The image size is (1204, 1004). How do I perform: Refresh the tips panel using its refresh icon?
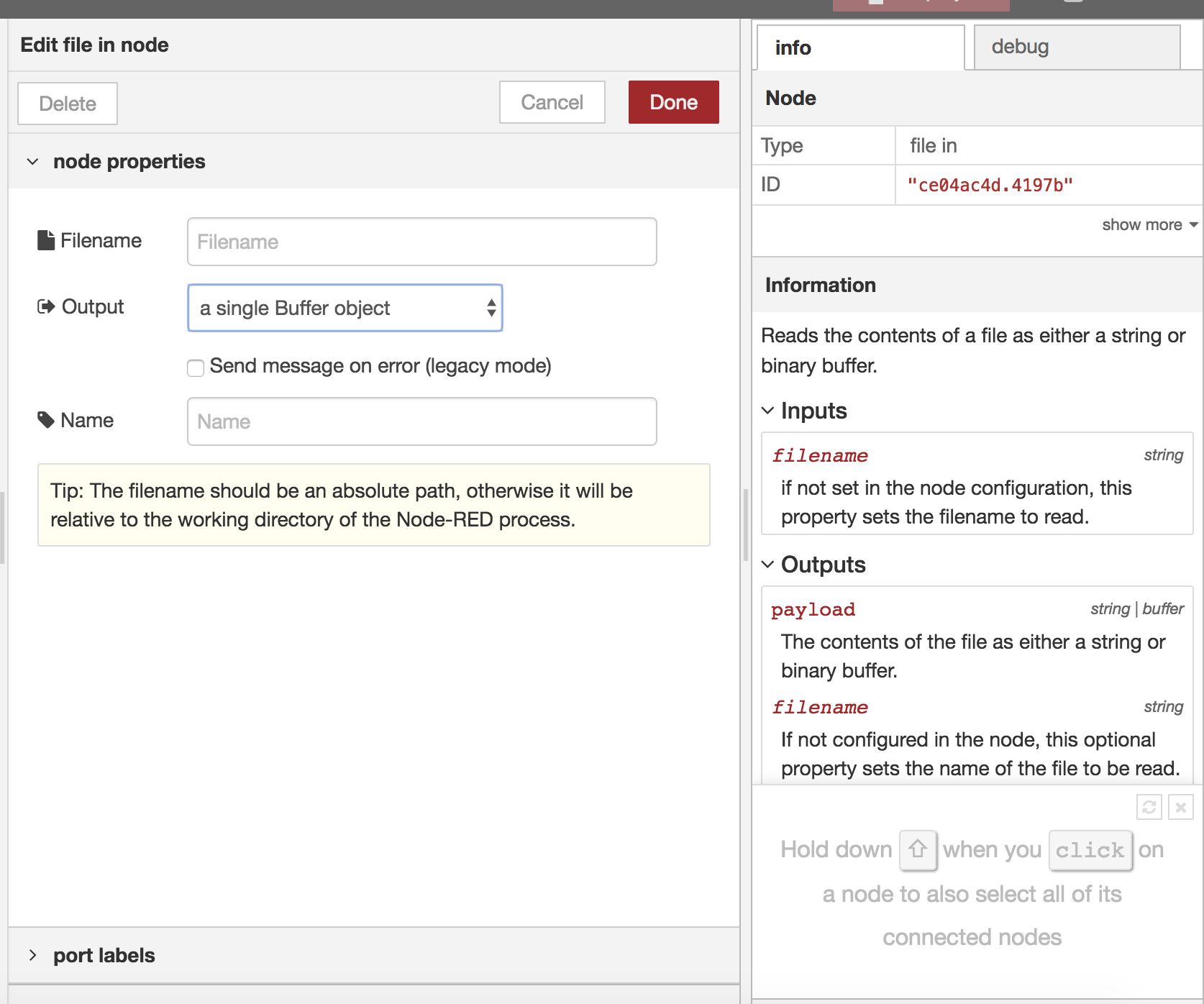coord(1149,806)
